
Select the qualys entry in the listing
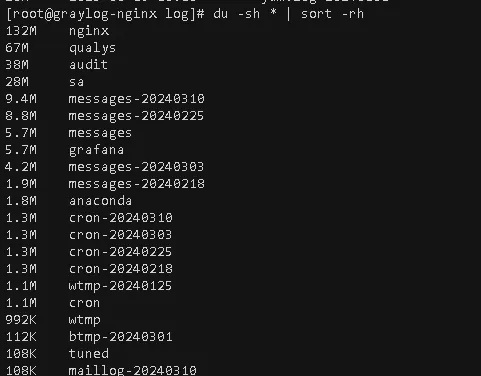click(92, 48)
